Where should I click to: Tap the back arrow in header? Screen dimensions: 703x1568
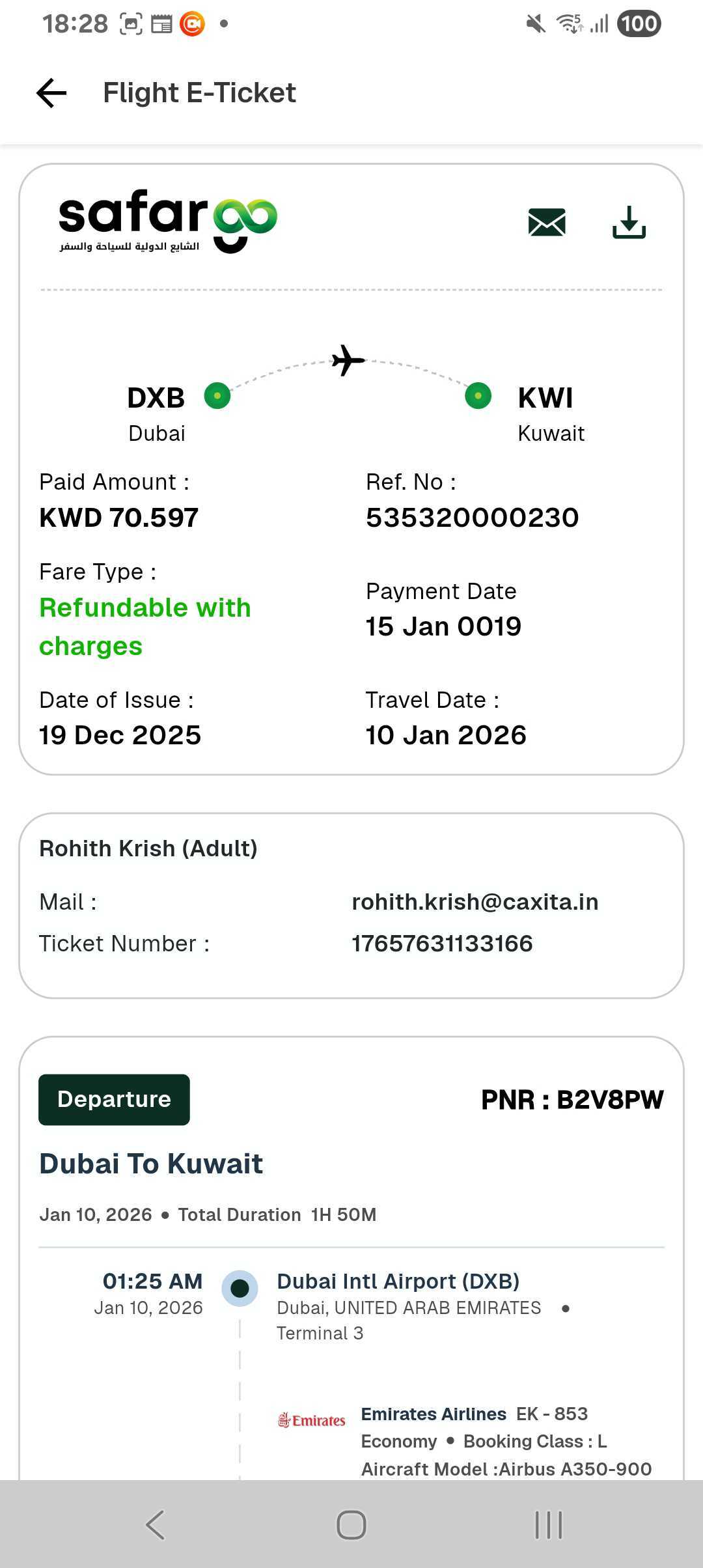point(51,93)
